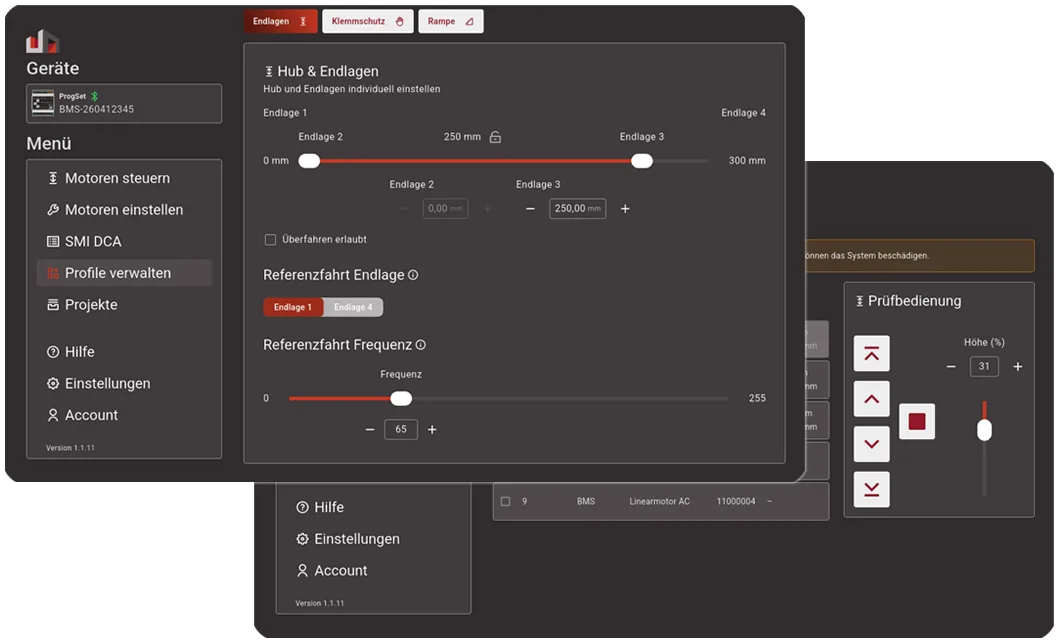Click the move-down arrow in Prüfbedienung
This screenshot has height=642, width=1058.
tap(872, 444)
